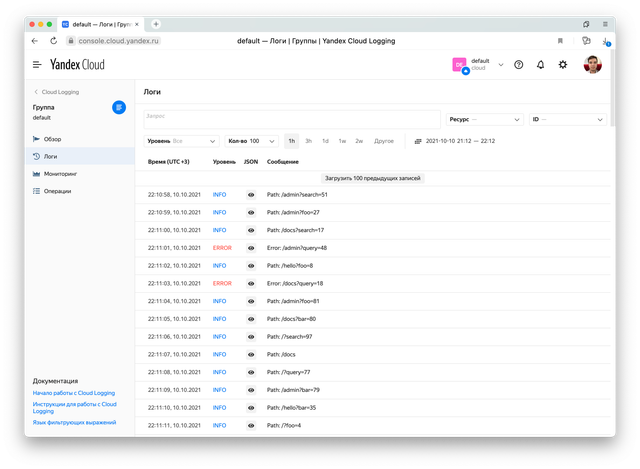Screen dimensions: 640x469
Task: Toggle JSON view for the 22:11:01 ERROR row
Action: click(x=251, y=247)
